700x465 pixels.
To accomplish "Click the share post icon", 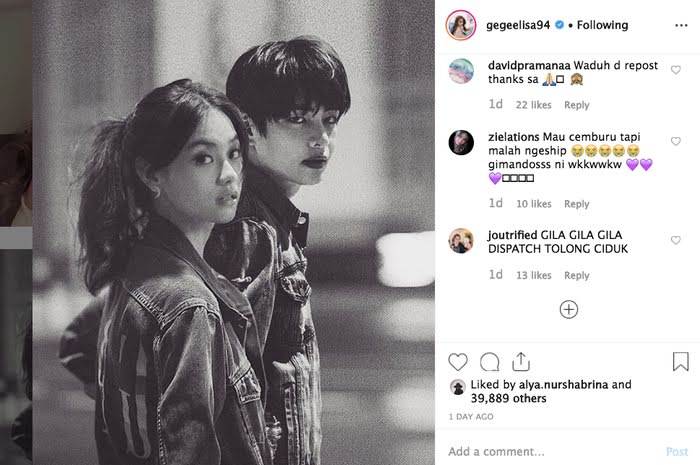I will pyautogui.click(x=521, y=361).
